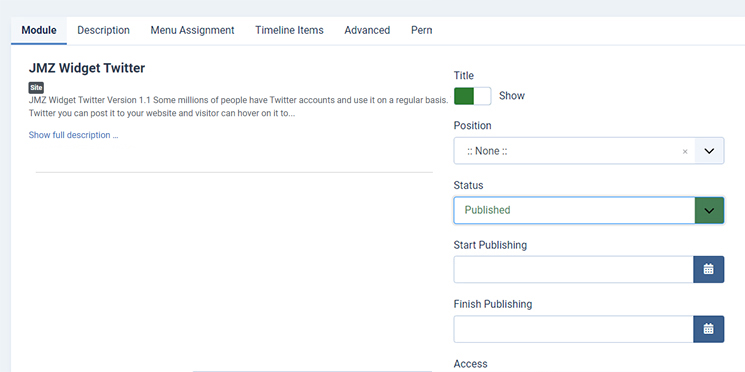Select the JMZ Widget Twitter heading

click(86, 68)
